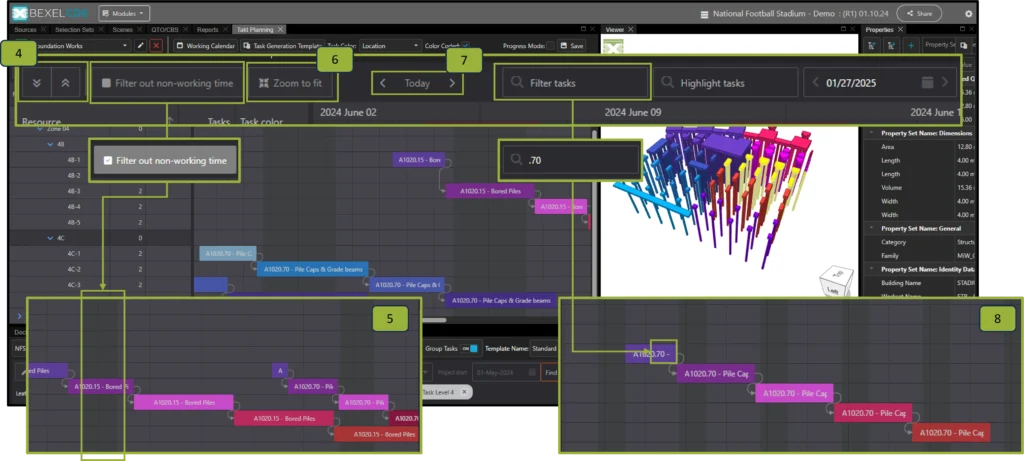The height and width of the screenshot is (461, 1024).
Task: Select the 4B-5 resource row
Action: (x=103, y=223)
